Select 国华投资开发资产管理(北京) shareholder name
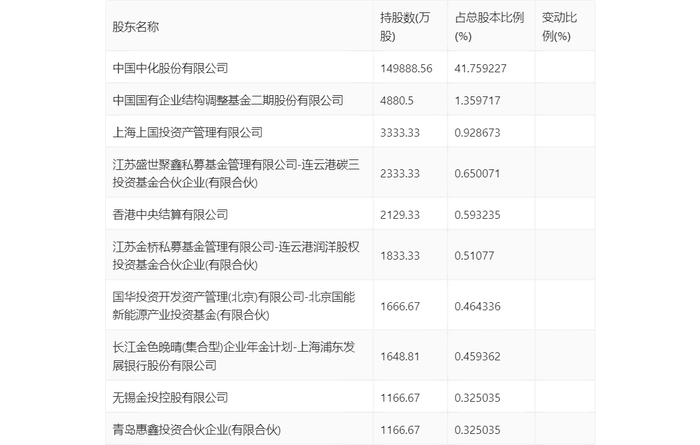 point(234,306)
